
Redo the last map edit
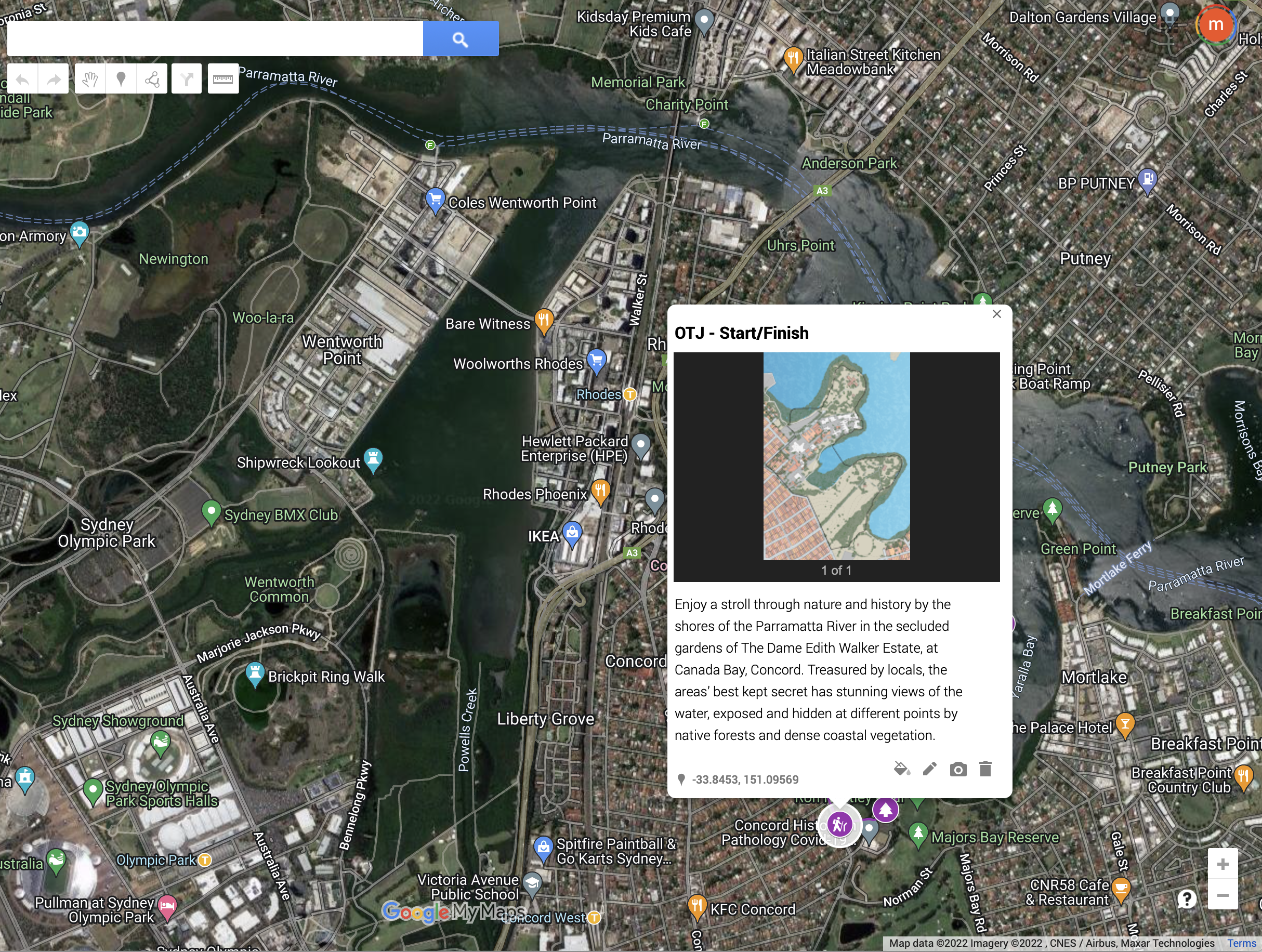coord(54,78)
